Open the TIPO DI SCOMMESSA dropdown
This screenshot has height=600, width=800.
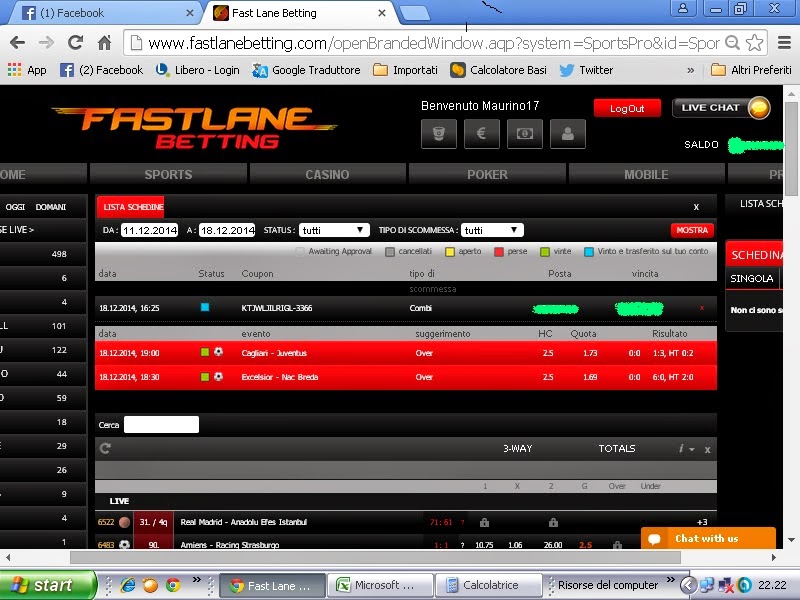click(492, 230)
